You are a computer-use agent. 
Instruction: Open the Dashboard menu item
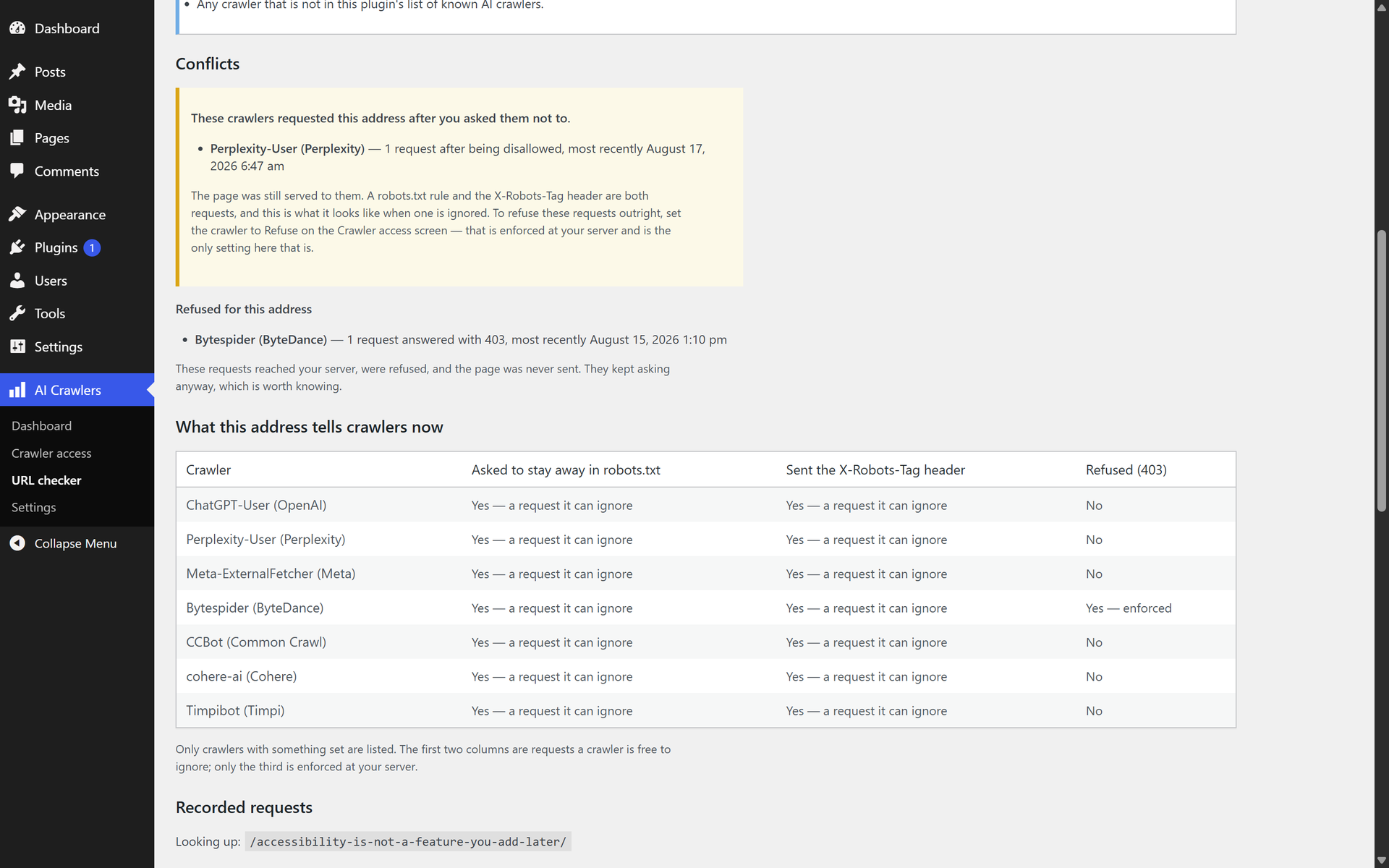tap(67, 28)
